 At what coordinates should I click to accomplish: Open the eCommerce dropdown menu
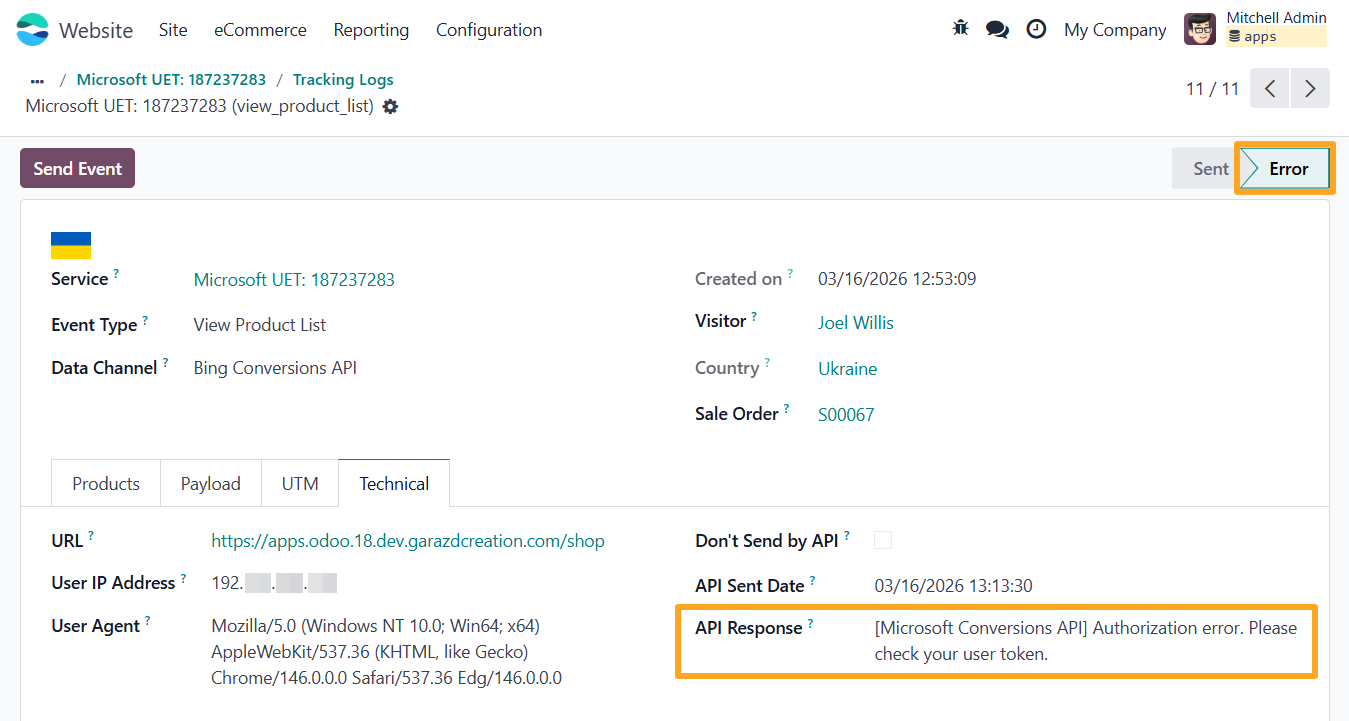260,30
